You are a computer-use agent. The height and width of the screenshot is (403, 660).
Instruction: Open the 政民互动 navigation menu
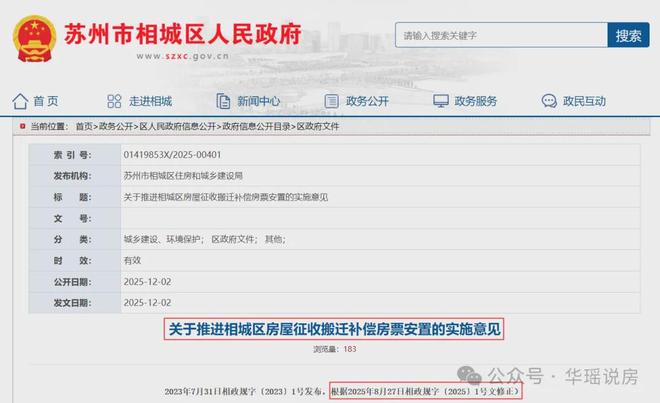tap(584, 101)
